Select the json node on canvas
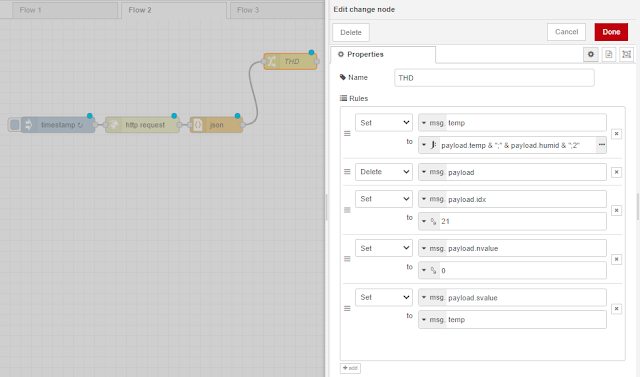Viewport: 640px width, 377px height. coord(216,125)
